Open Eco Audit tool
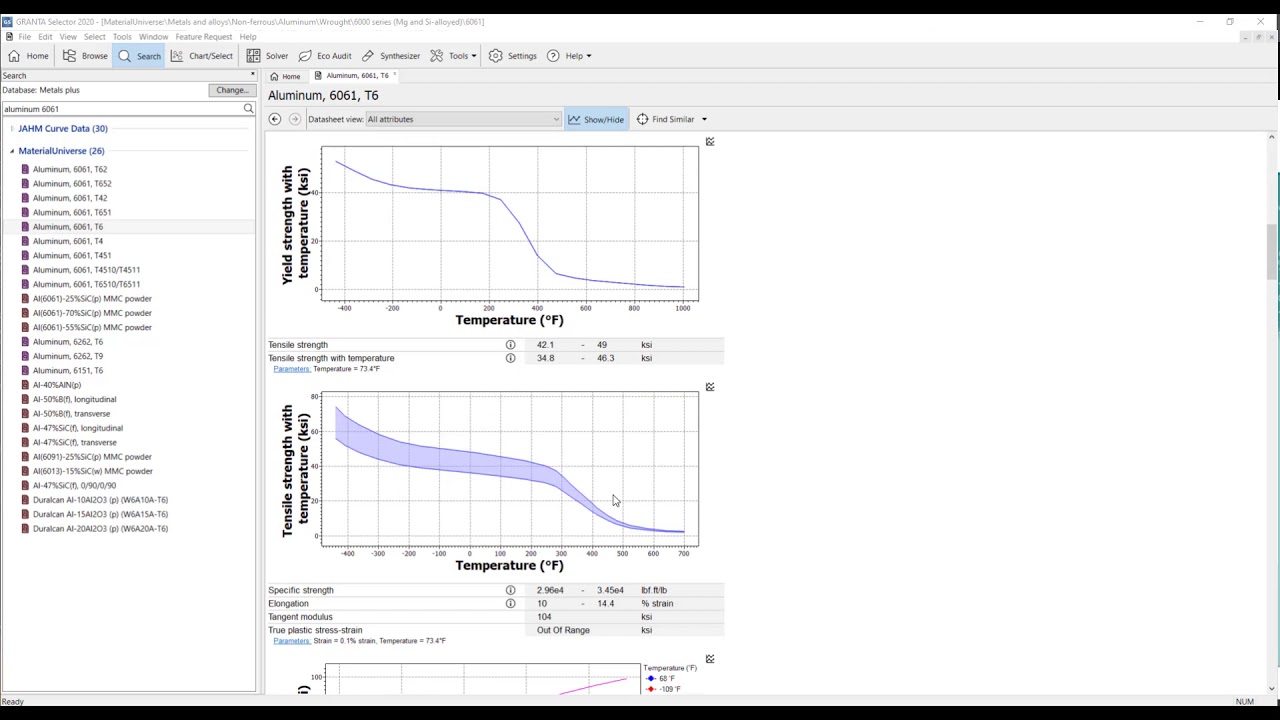The width and height of the screenshot is (1280, 720). (325, 56)
